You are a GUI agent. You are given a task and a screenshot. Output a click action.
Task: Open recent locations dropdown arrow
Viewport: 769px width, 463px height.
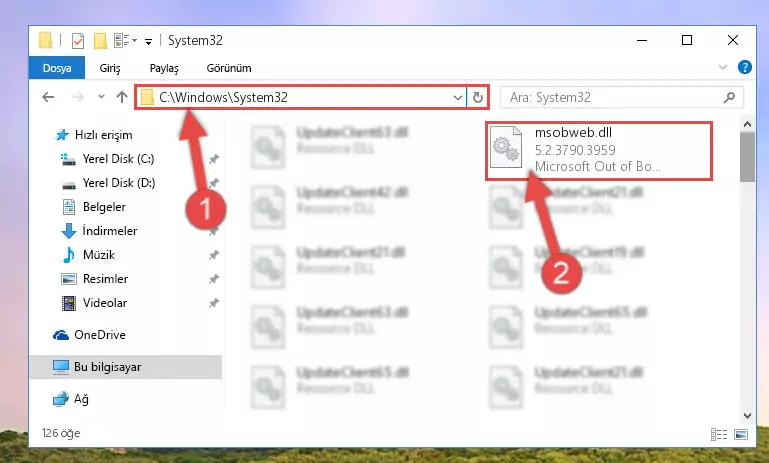tap(101, 97)
